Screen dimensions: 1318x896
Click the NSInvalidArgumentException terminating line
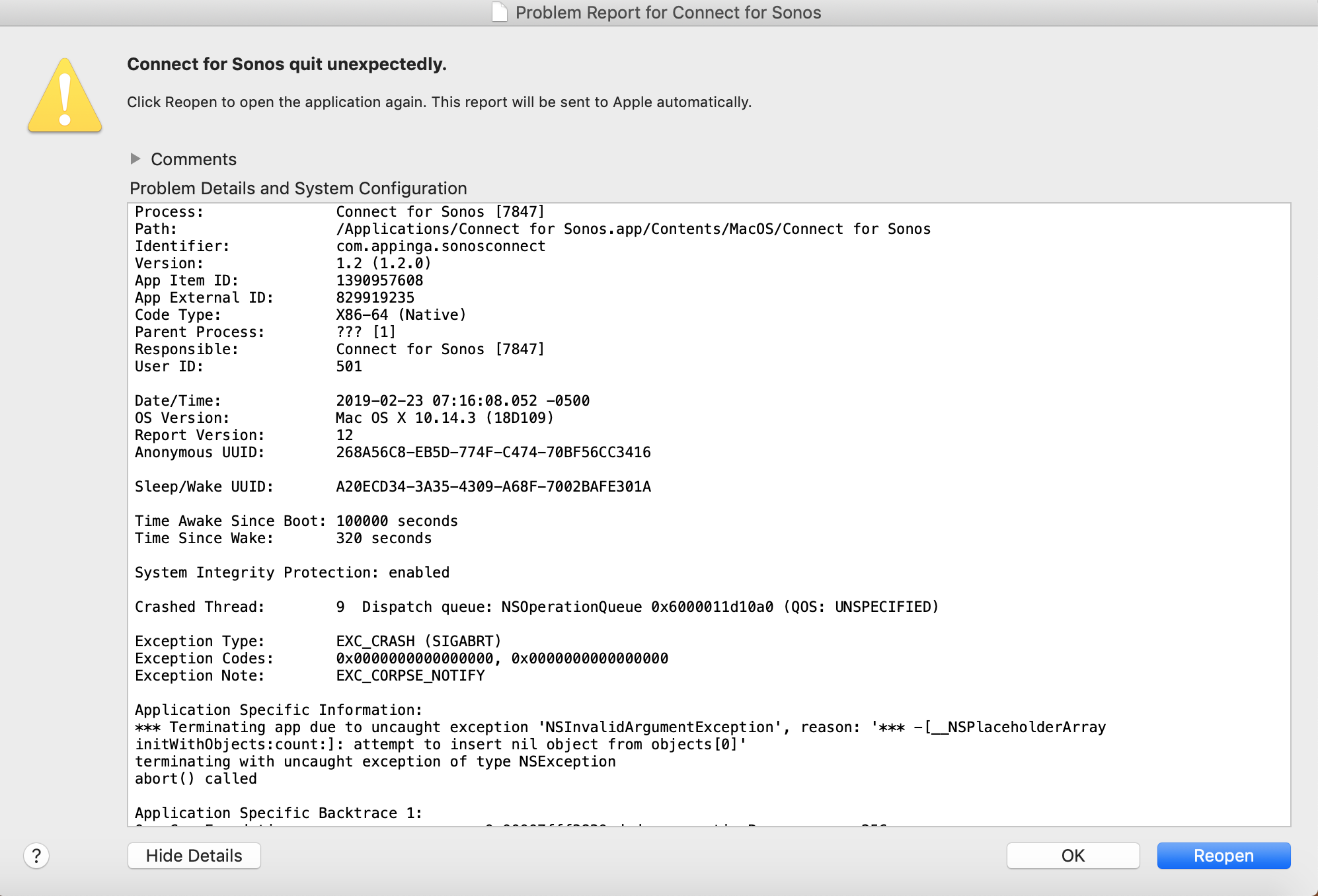[x=620, y=727]
